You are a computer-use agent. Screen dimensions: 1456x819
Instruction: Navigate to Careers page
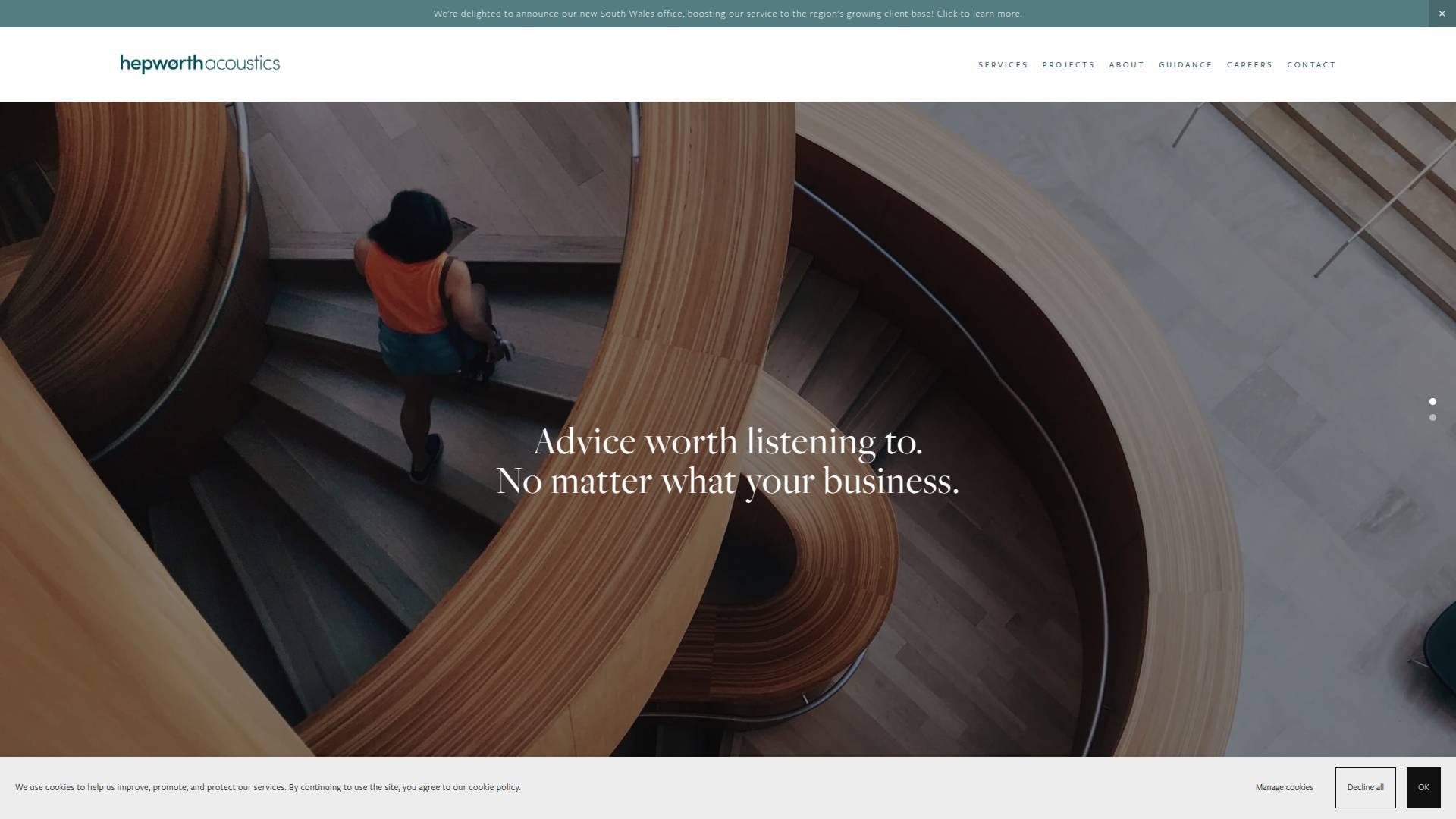coord(1249,65)
